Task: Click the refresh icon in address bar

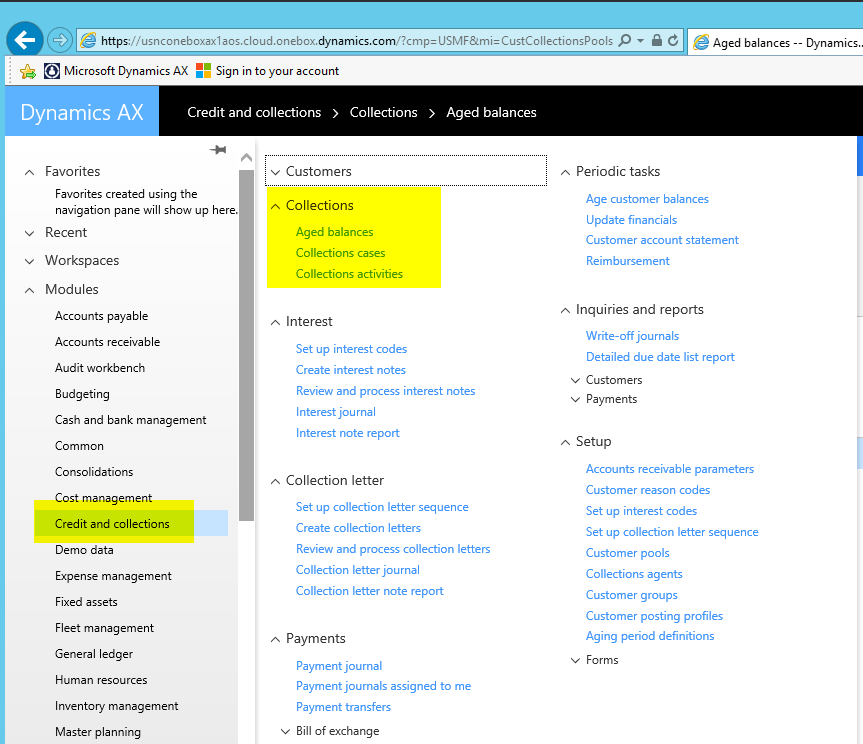Action: point(673,41)
